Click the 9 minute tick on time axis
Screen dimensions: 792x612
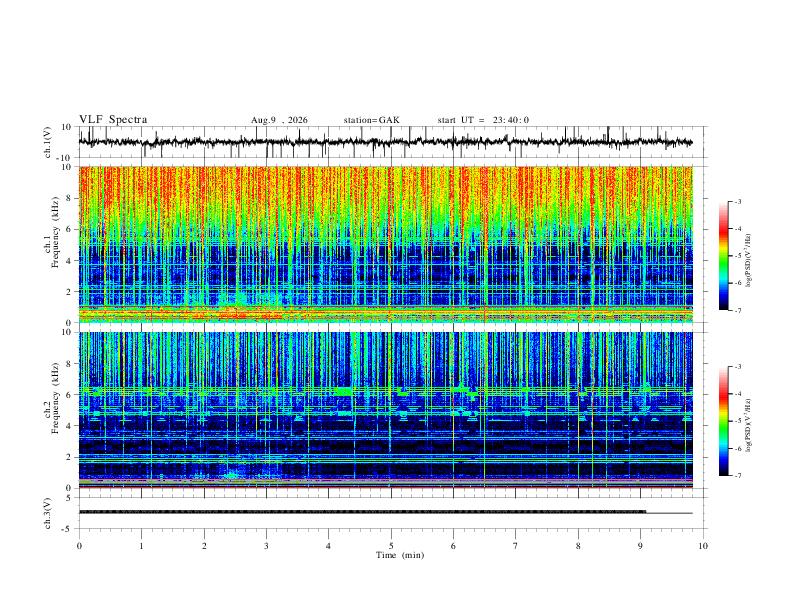tap(640, 546)
